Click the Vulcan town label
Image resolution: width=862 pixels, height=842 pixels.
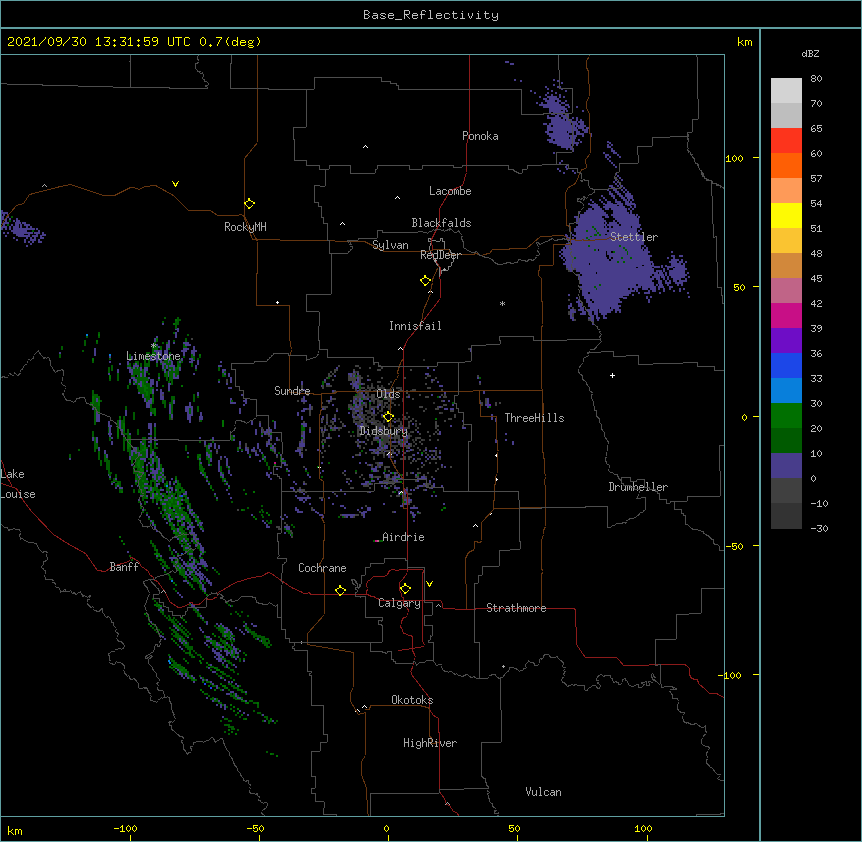tap(543, 792)
